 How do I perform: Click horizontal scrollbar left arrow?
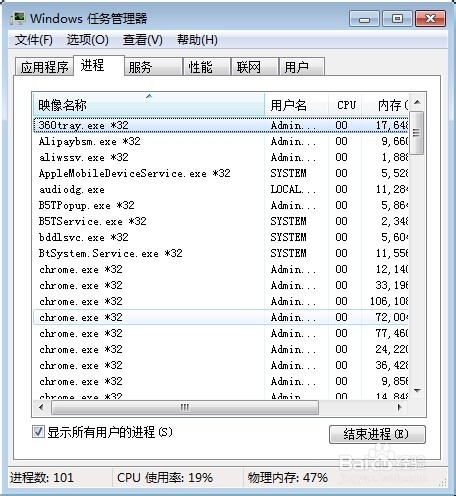coord(41,407)
